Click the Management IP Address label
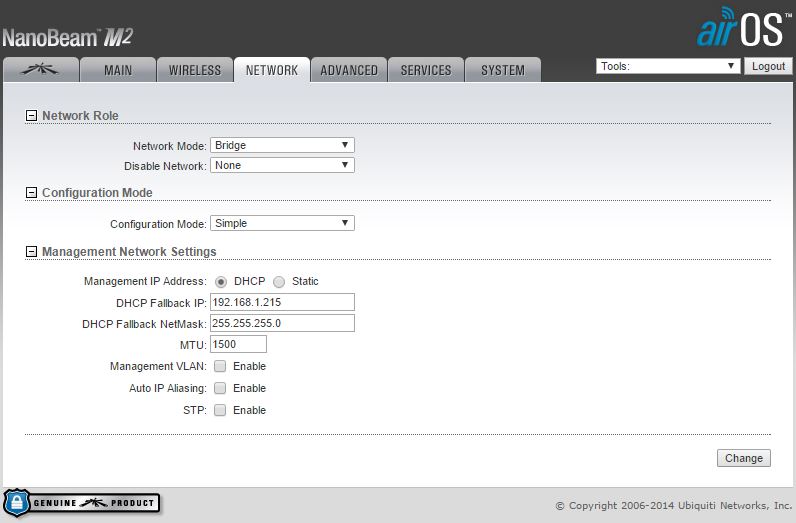Viewport: 796px width, 523px height. (x=145, y=281)
